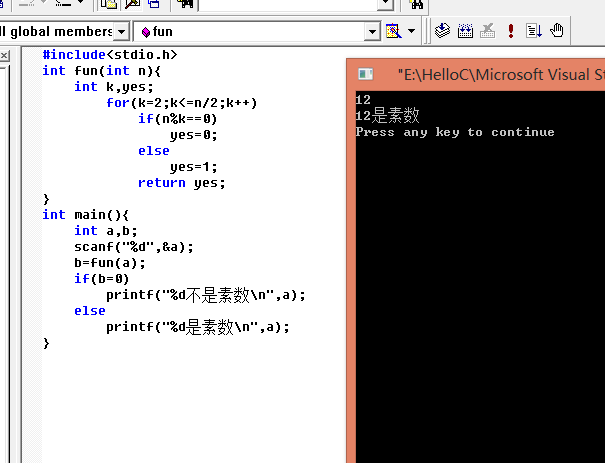Click 'Press any key to continue' in console
This screenshot has height=463, width=605.
click(455, 132)
